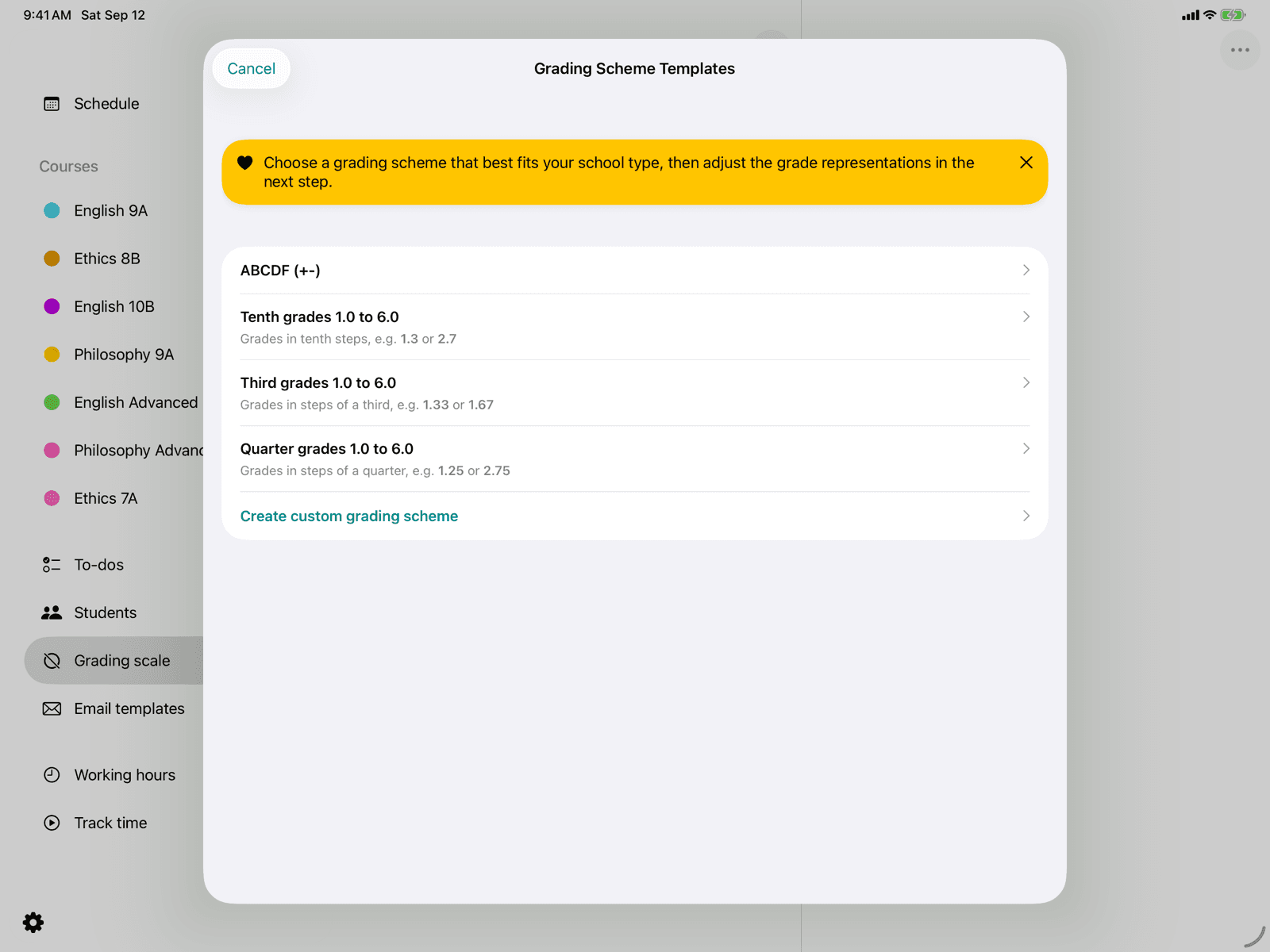The image size is (1270, 952).
Task: Open the Students people icon
Action: pyautogui.click(x=52, y=612)
